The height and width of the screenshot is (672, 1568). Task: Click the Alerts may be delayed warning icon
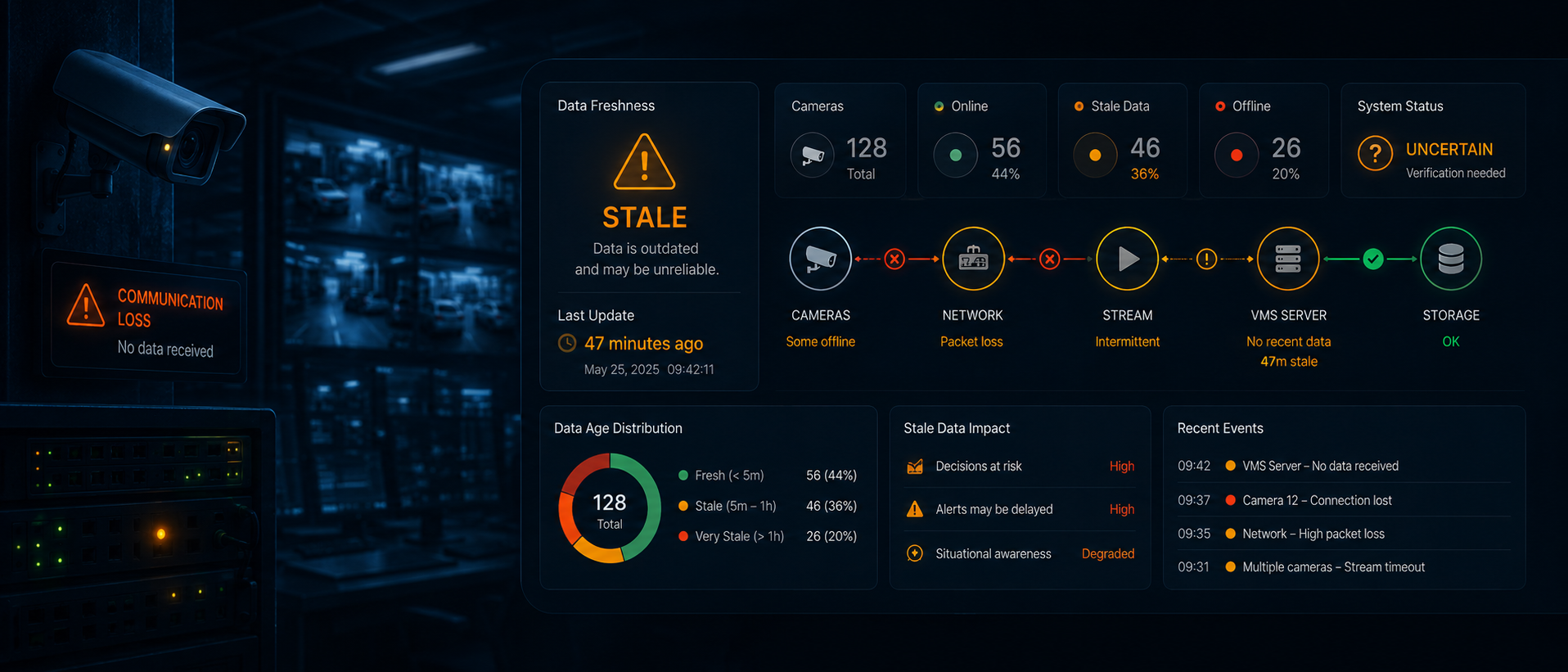[x=915, y=509]
